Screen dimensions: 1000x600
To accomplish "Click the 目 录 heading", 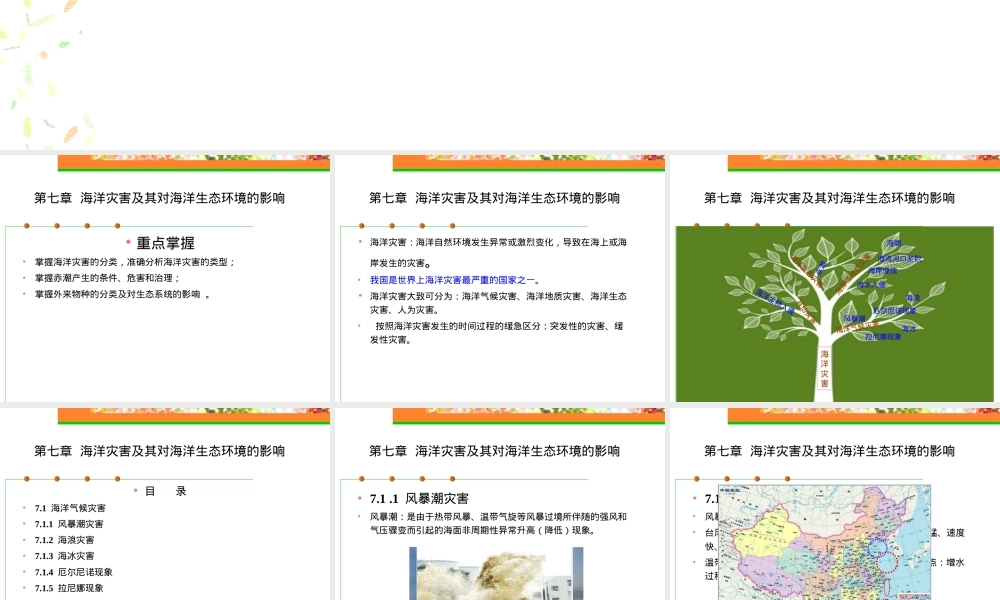I will point(166,491).
